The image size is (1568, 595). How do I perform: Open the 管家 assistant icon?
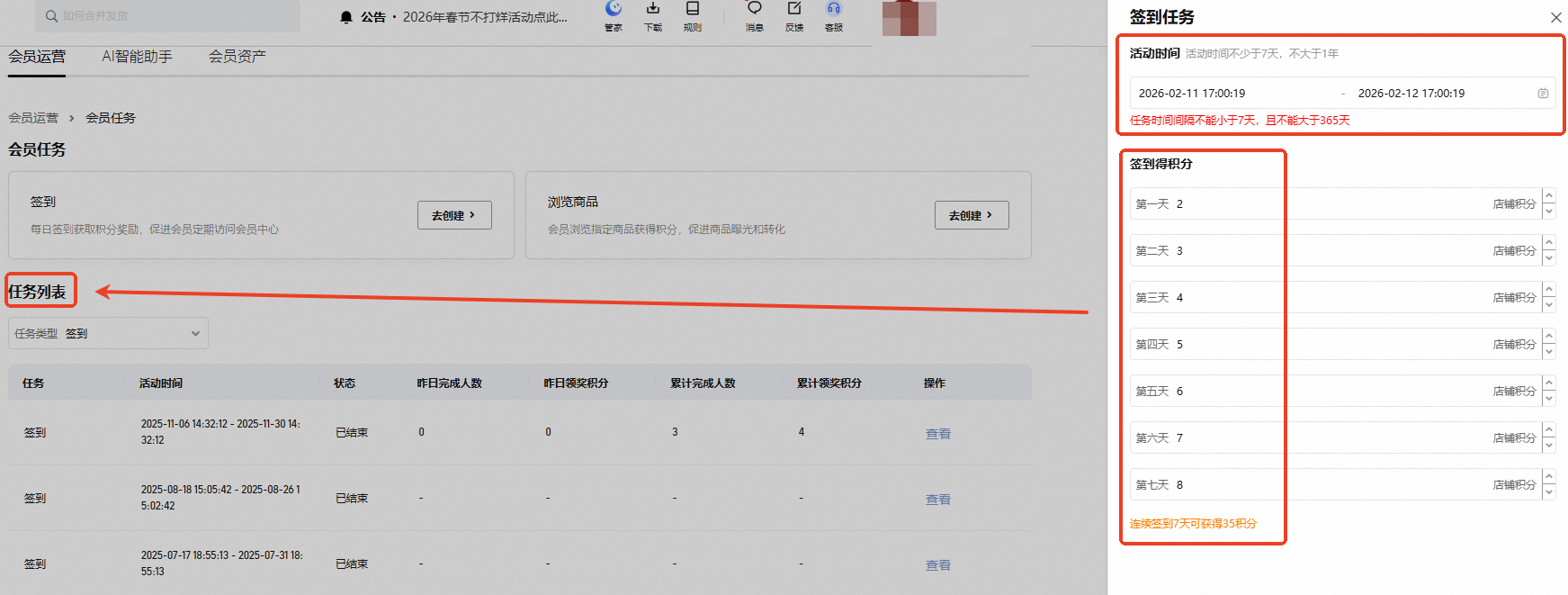[614, 10]
